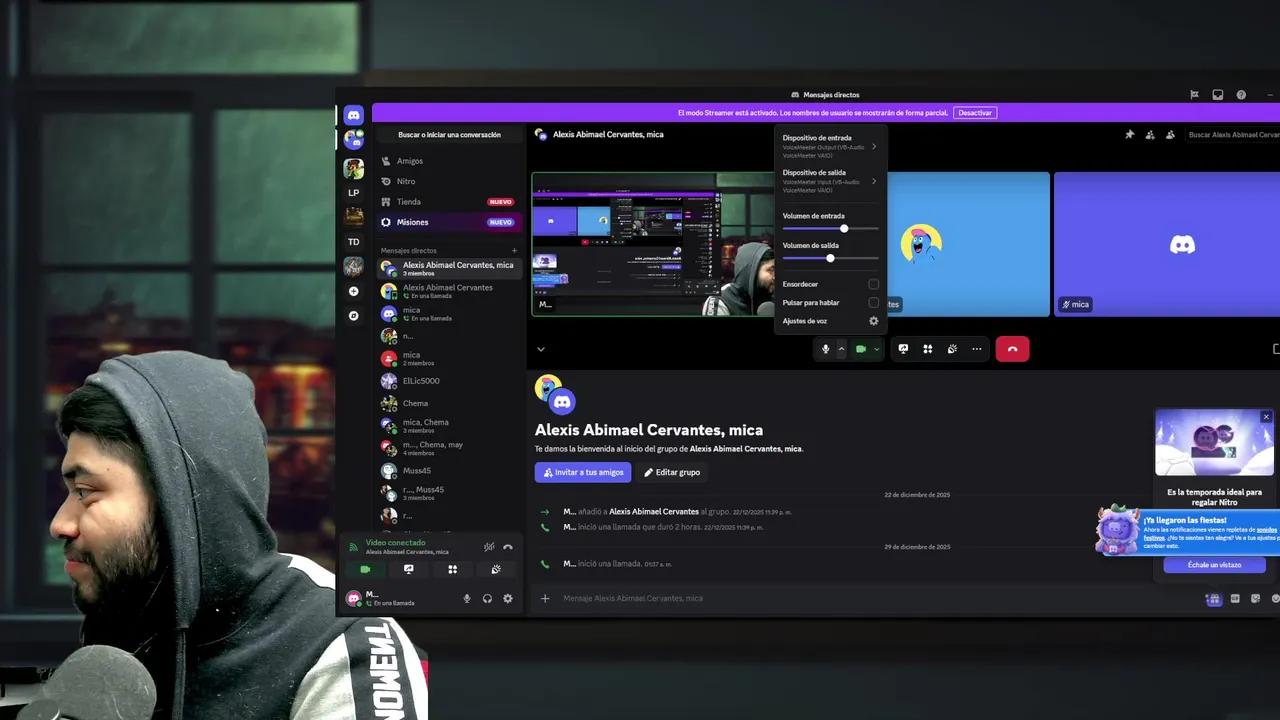The width and height of the screenshot is (1280, 720).
Task: Collapse the call view chevron
Action: click(541, 349)
